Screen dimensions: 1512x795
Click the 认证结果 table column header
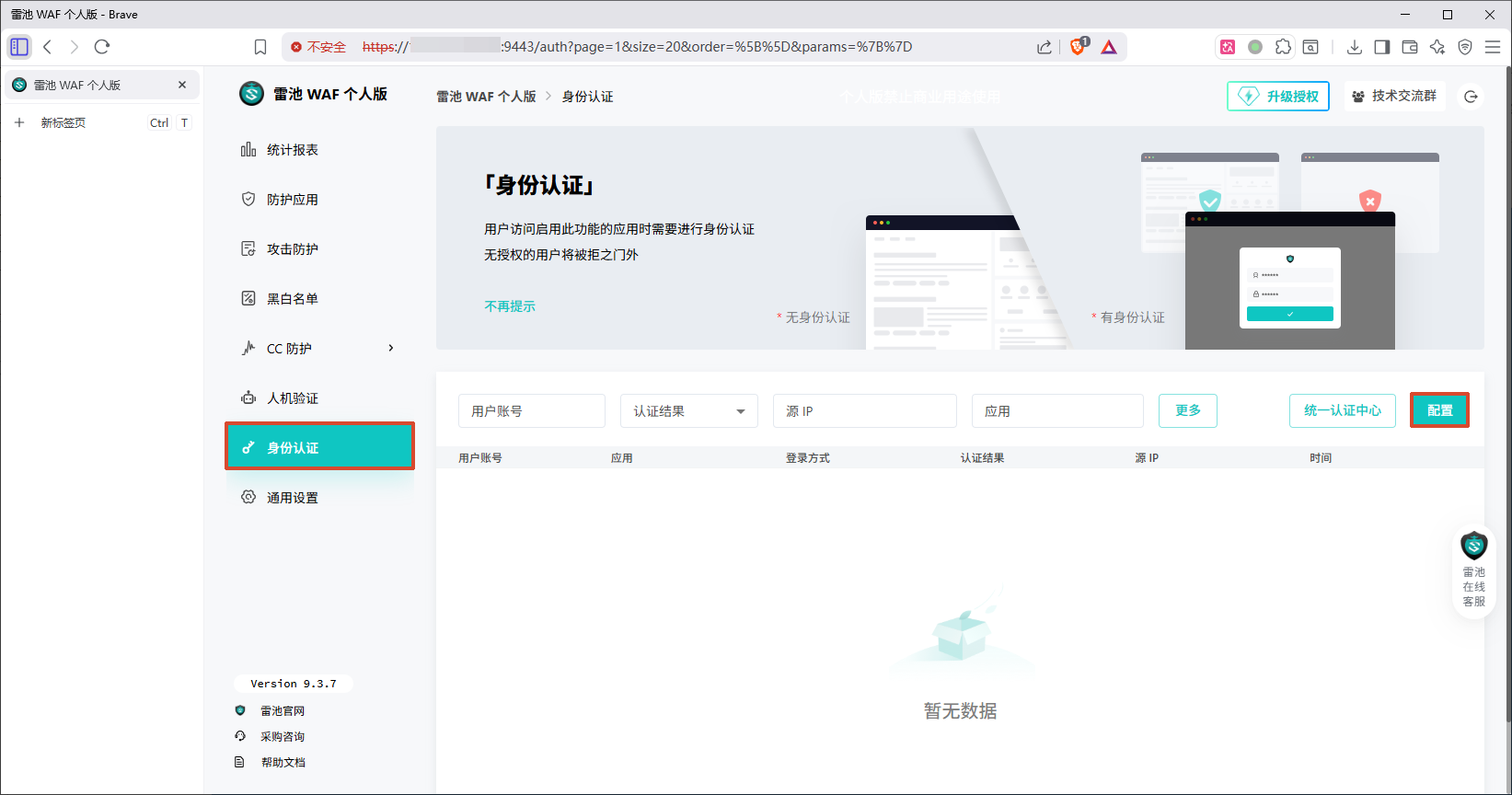(x=982, y=458)
